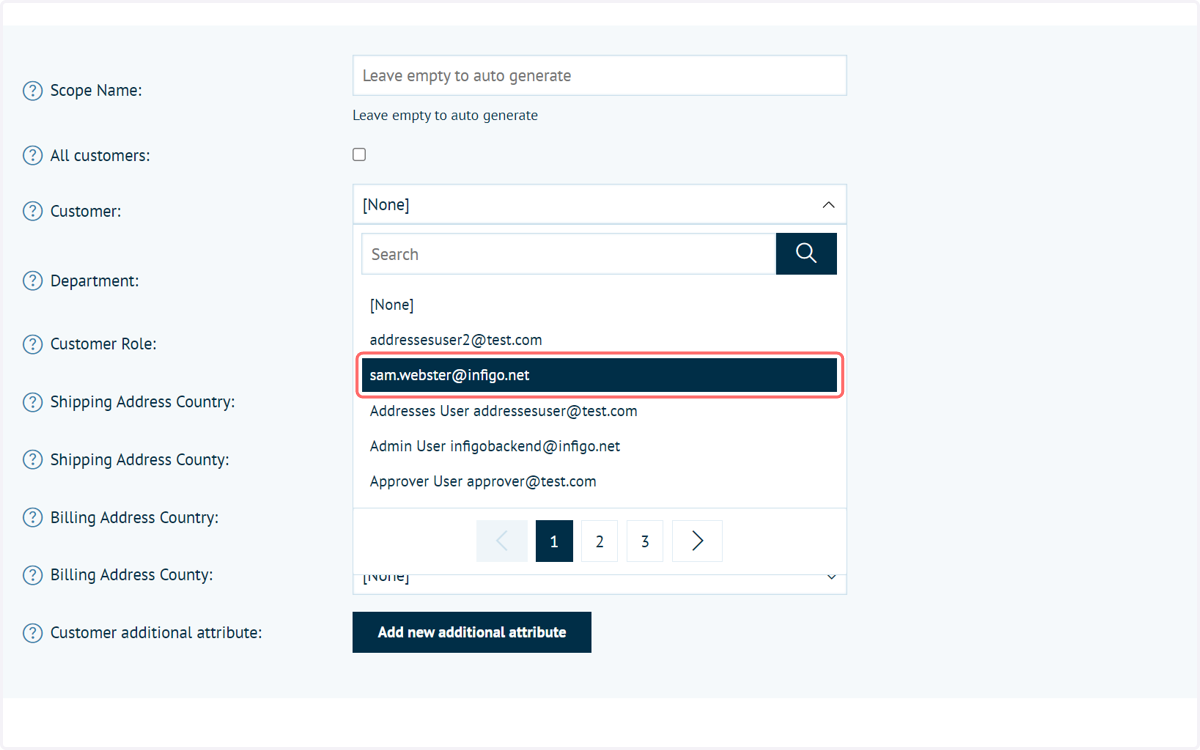1200x750 pixels.
Task: Click help icon beside Scope Name
Action: [33, 91]
